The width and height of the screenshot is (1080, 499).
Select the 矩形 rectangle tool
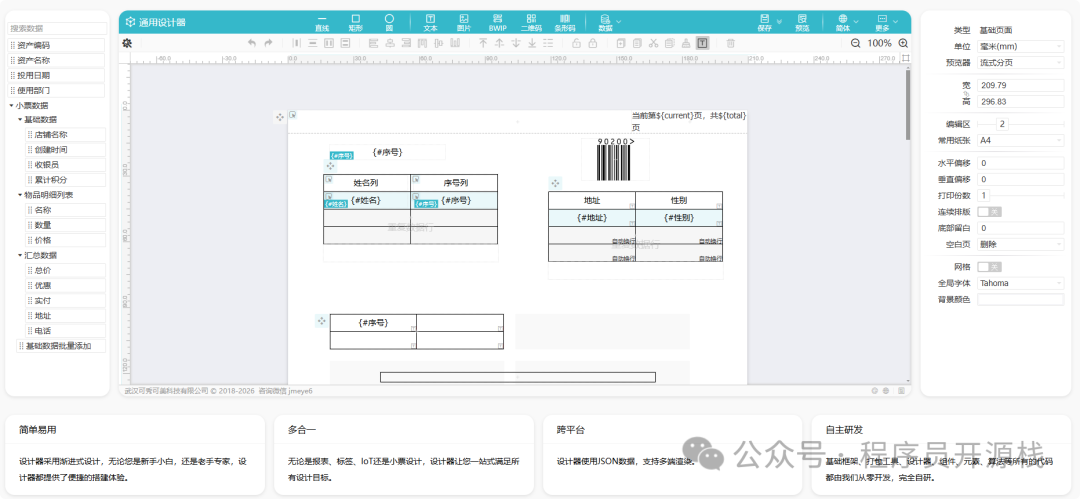pos(355,22)
